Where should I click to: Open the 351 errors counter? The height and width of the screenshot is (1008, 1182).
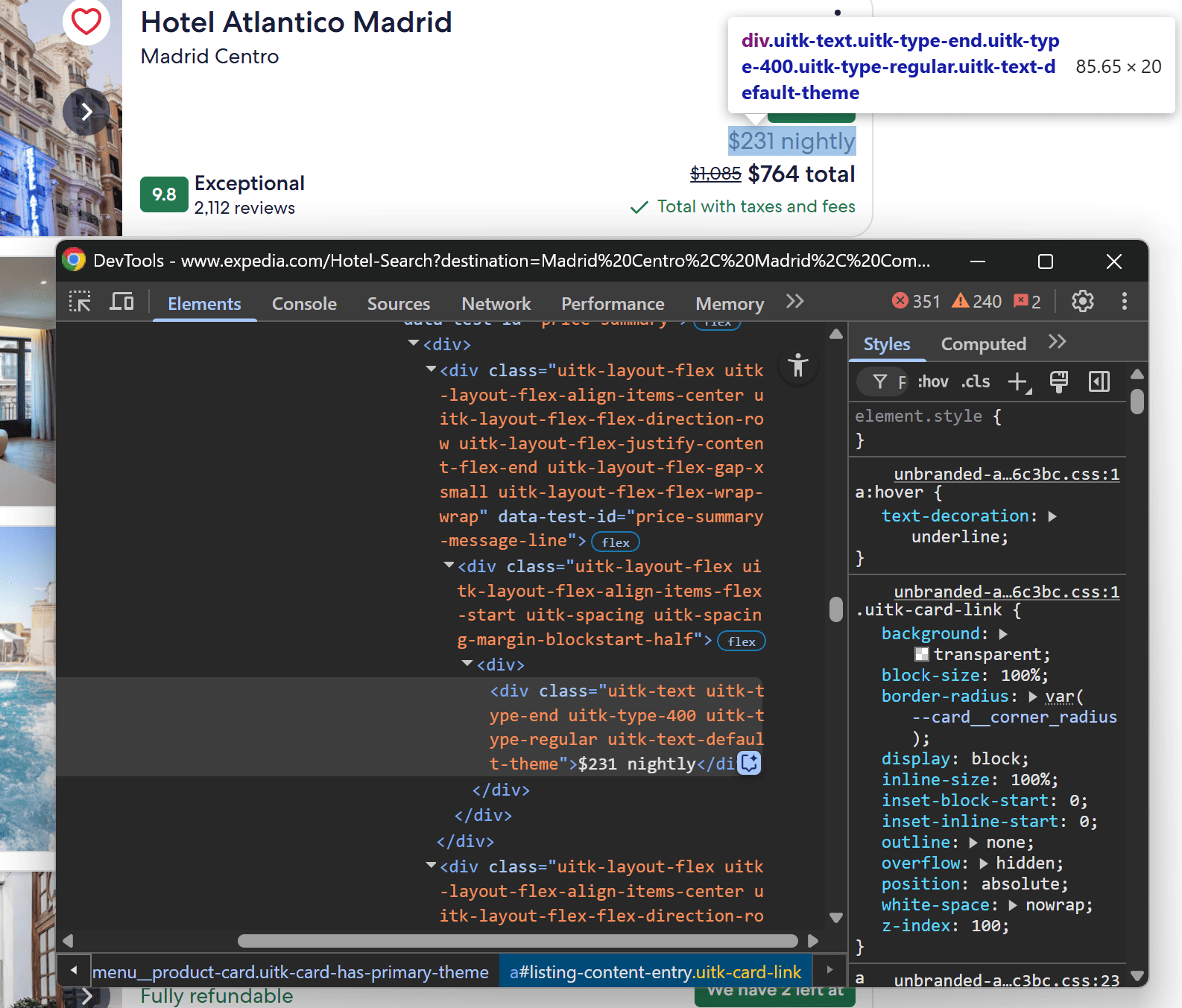point(916,301)
